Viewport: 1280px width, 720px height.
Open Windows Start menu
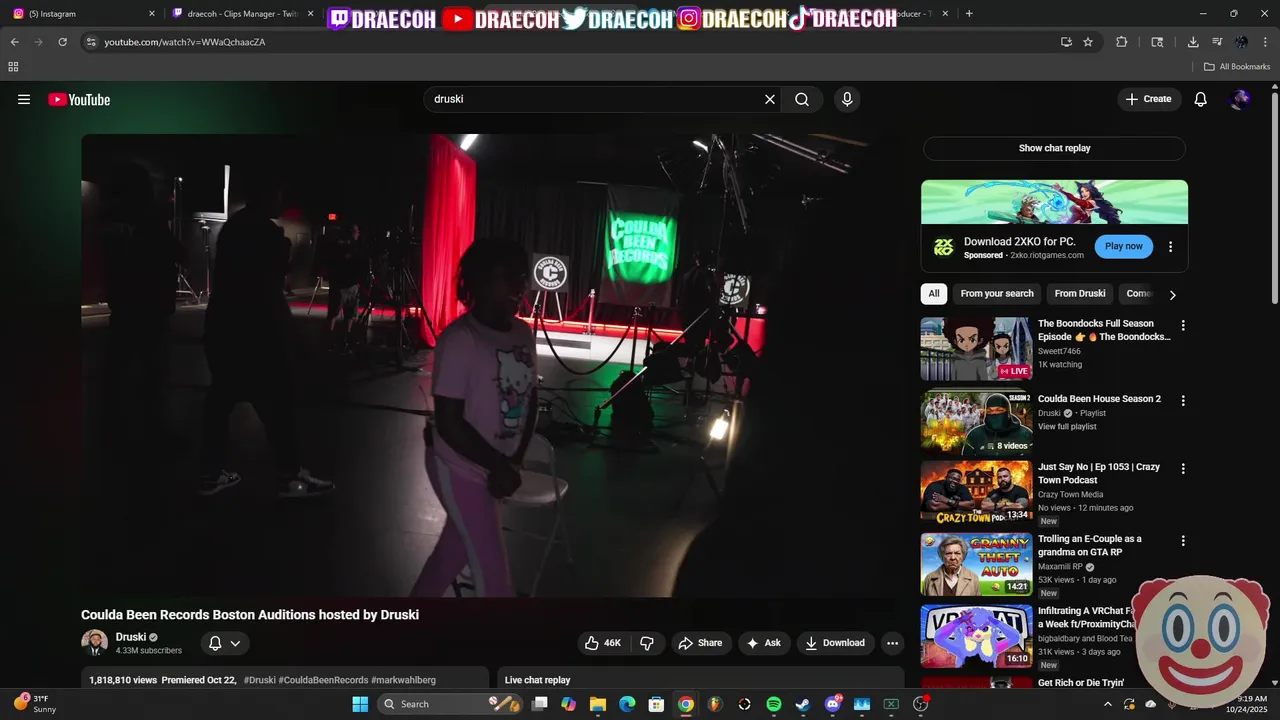pos(360,704)
